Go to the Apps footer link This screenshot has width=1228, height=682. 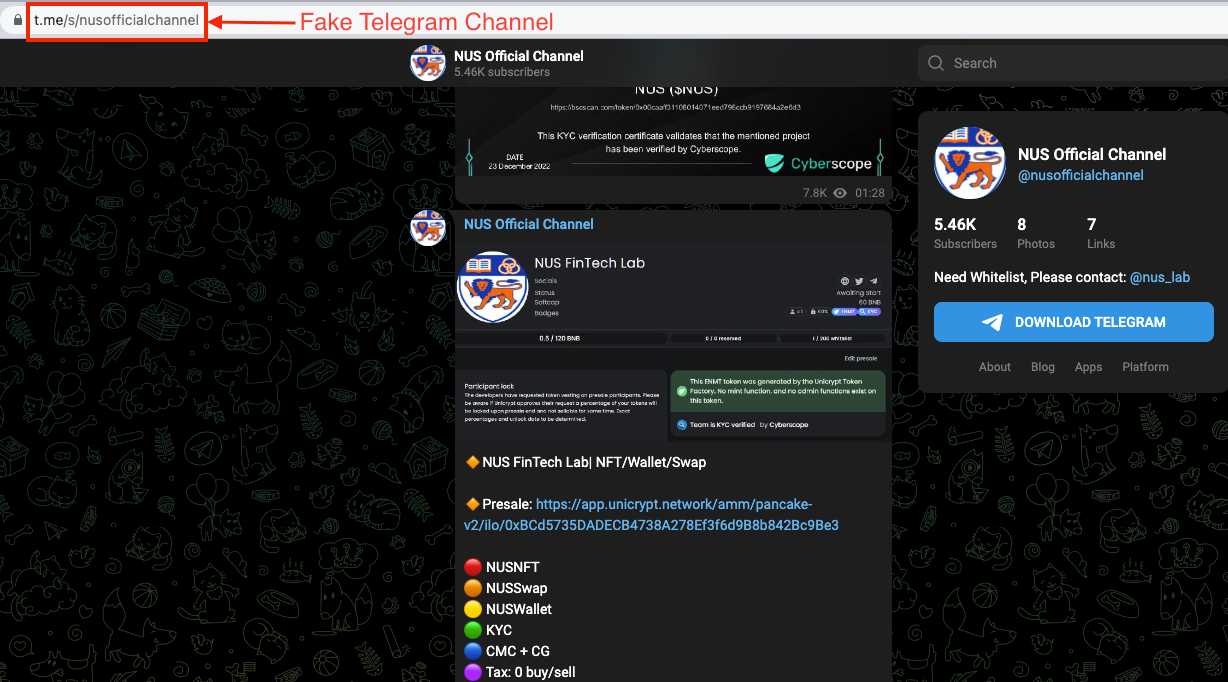(1088, 367)
